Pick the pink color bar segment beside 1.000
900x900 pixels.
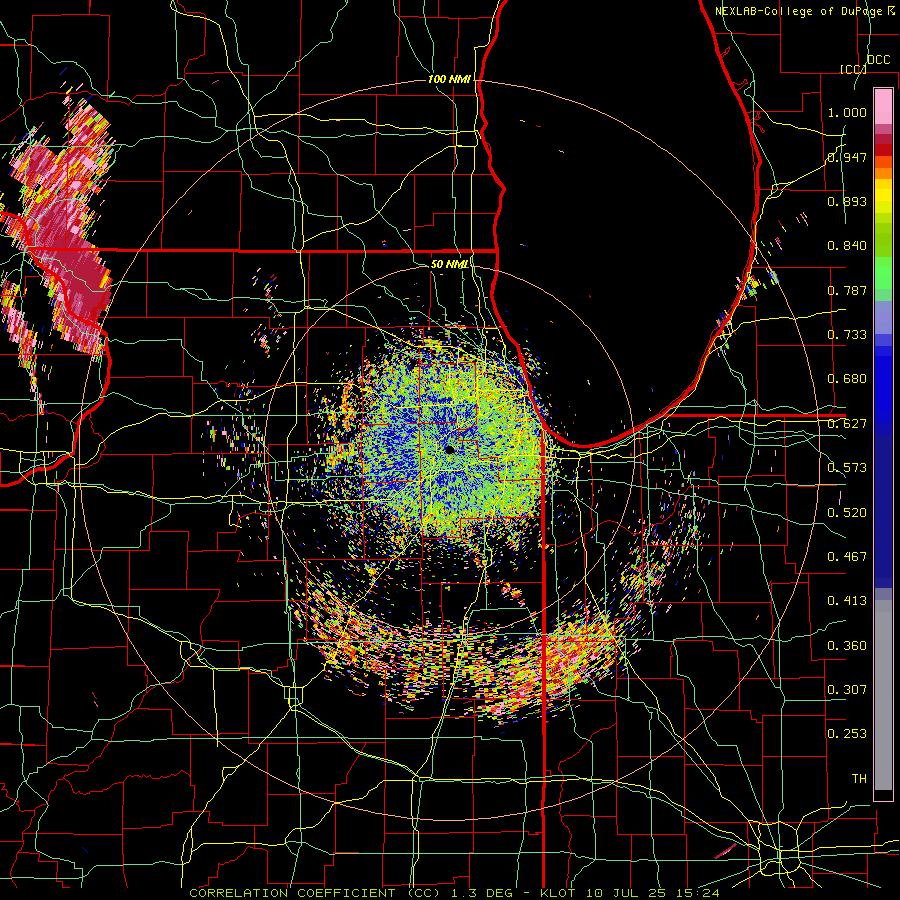tap(883, 106)
